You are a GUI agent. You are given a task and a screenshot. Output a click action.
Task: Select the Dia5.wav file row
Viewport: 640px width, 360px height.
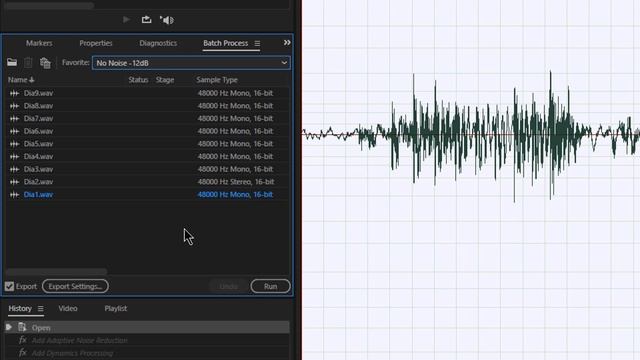[x=147, y=144]
